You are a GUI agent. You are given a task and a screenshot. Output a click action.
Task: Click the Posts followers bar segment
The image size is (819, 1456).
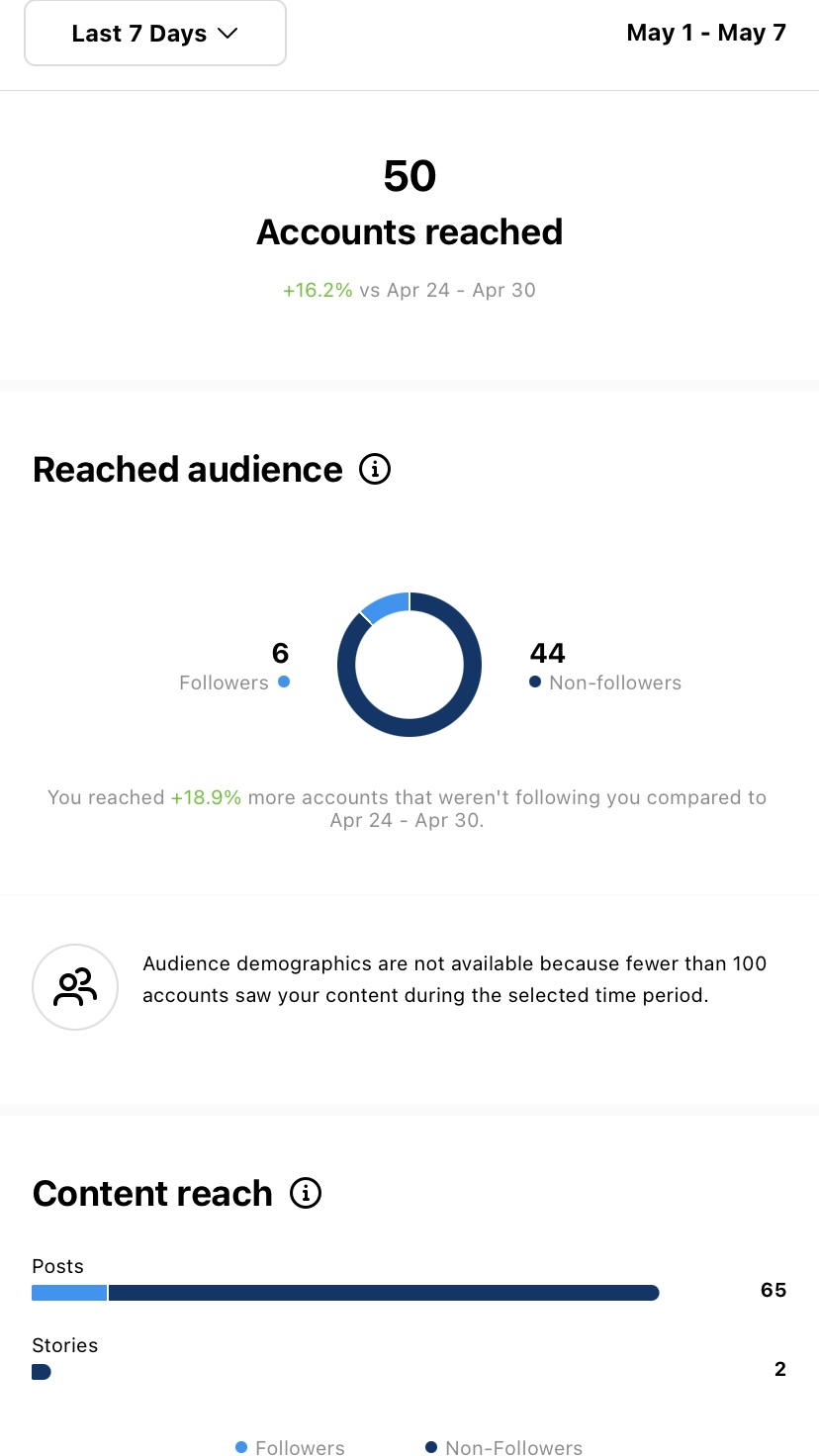click(69, 1292)
